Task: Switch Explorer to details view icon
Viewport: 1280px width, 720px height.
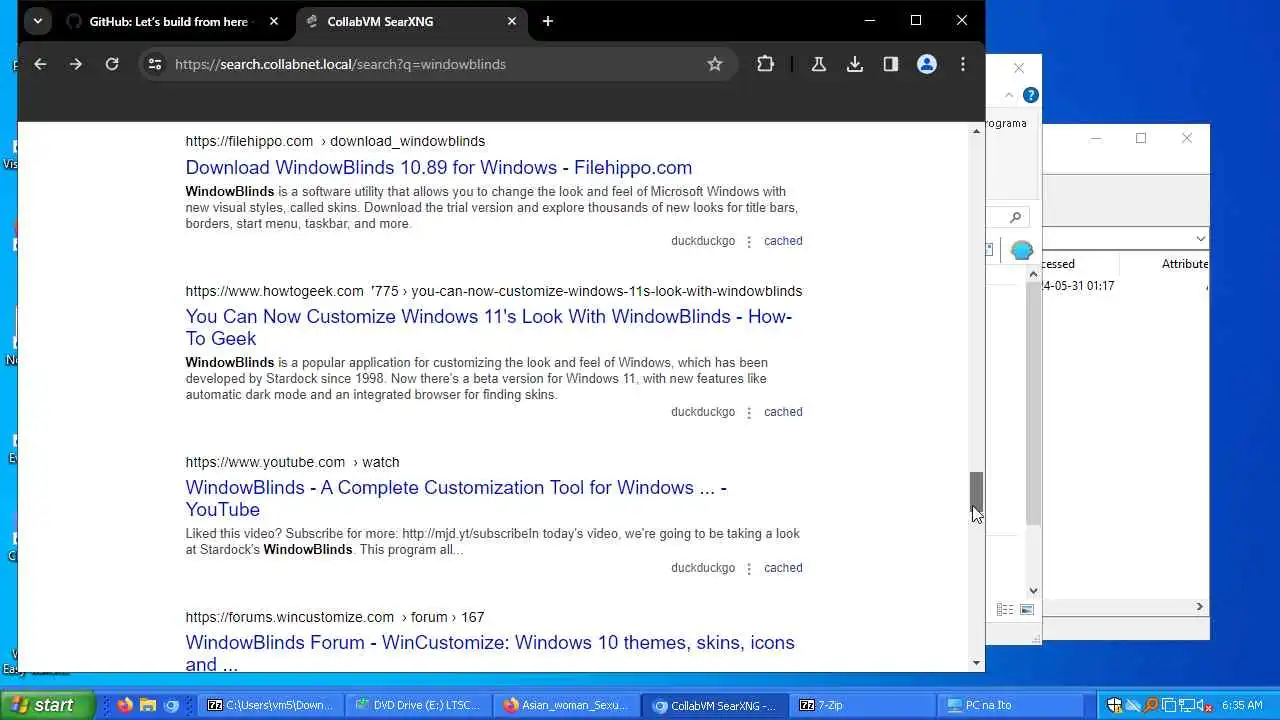Action: (1005, 609)
